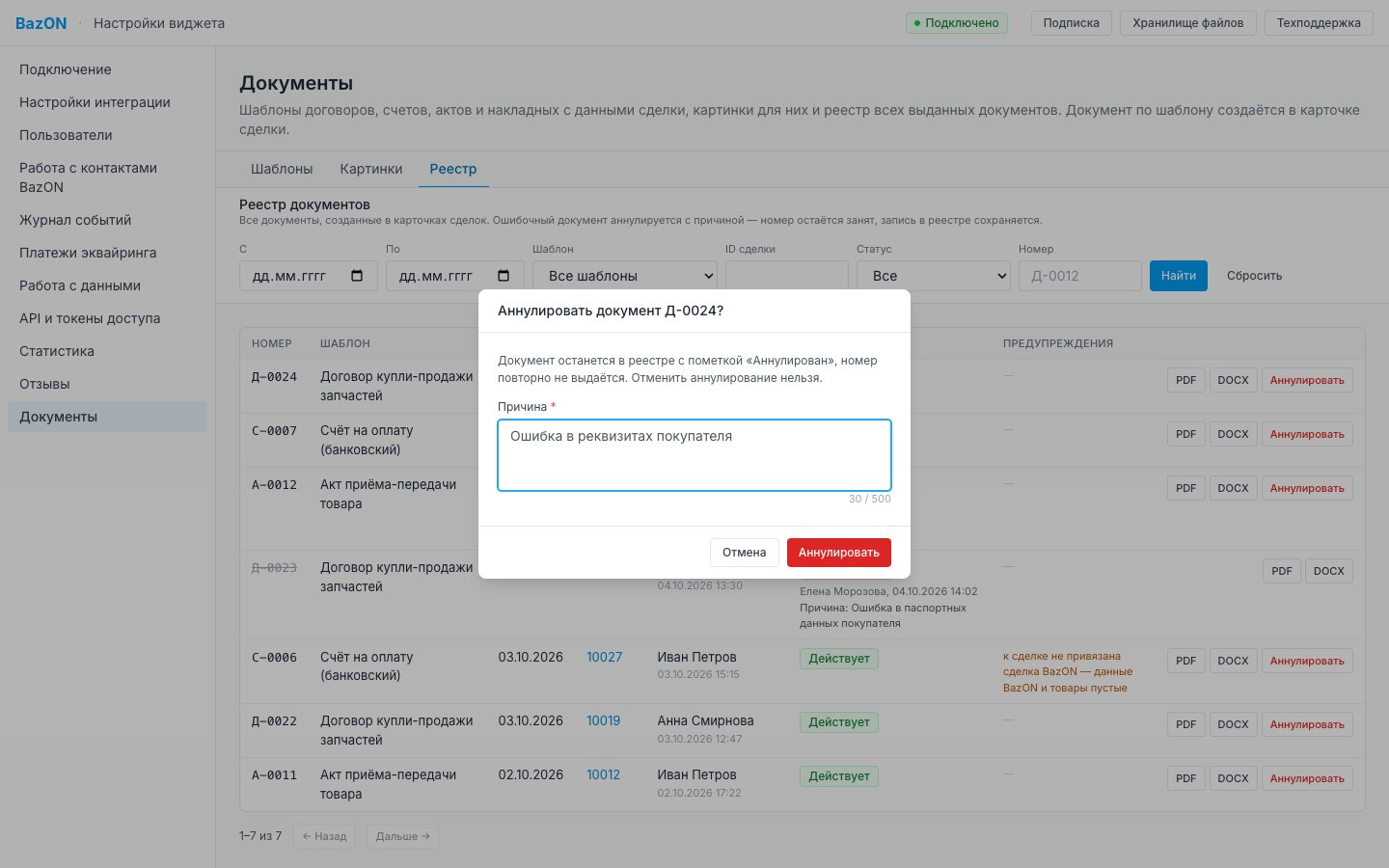Open calendar picker in the "По" date field
Viewport: 1389px width, 868px height.
[504, 276]
